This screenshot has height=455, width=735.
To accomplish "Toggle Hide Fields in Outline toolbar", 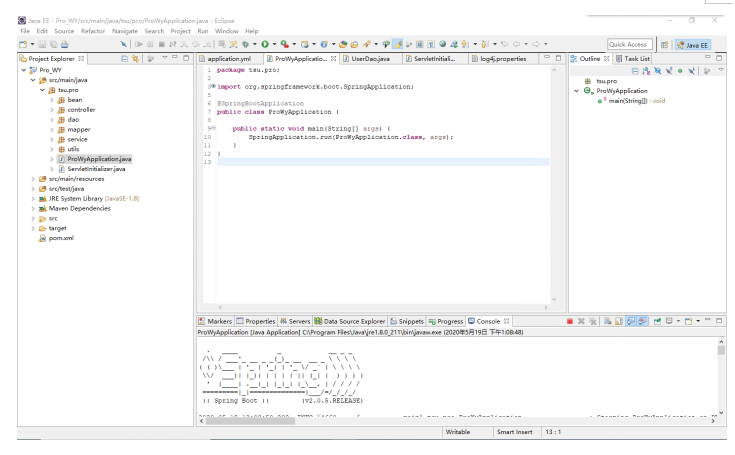I will pos(658,71).
